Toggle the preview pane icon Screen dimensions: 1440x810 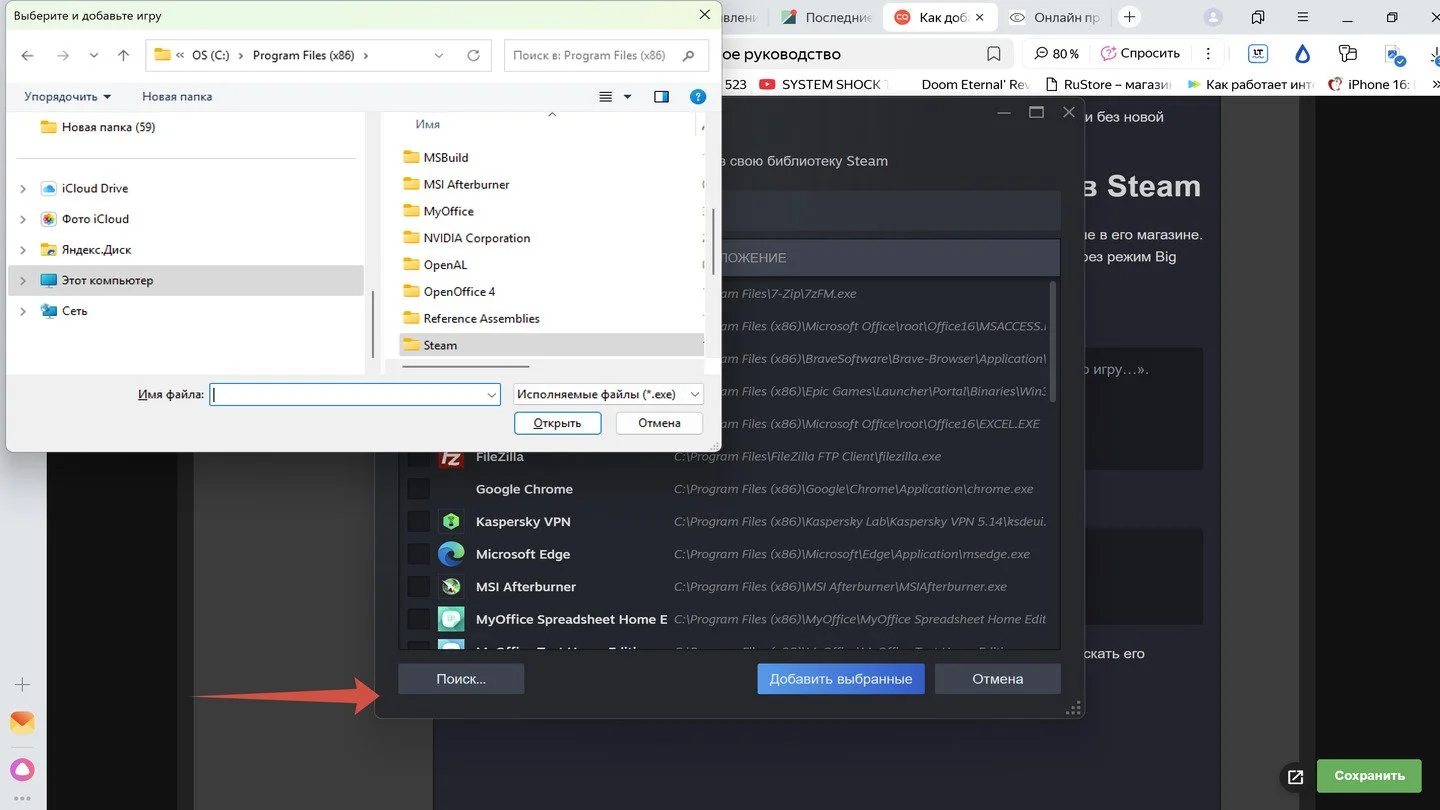661,97
